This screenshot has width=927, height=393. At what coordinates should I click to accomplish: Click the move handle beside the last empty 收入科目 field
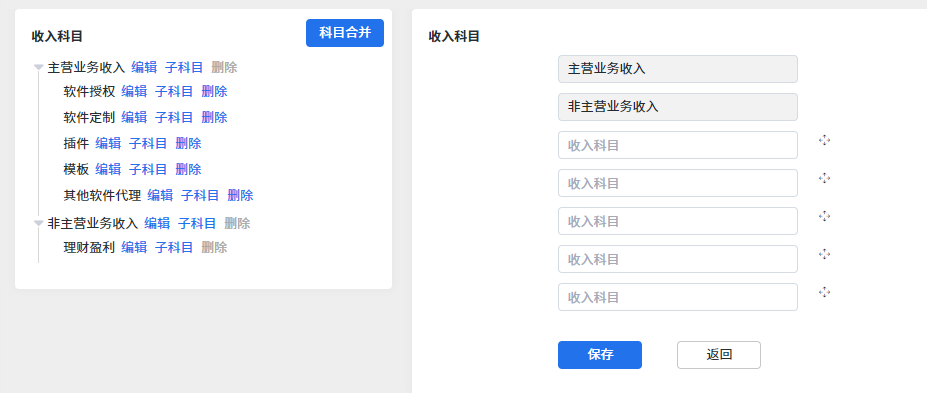[x=824, y=292]
